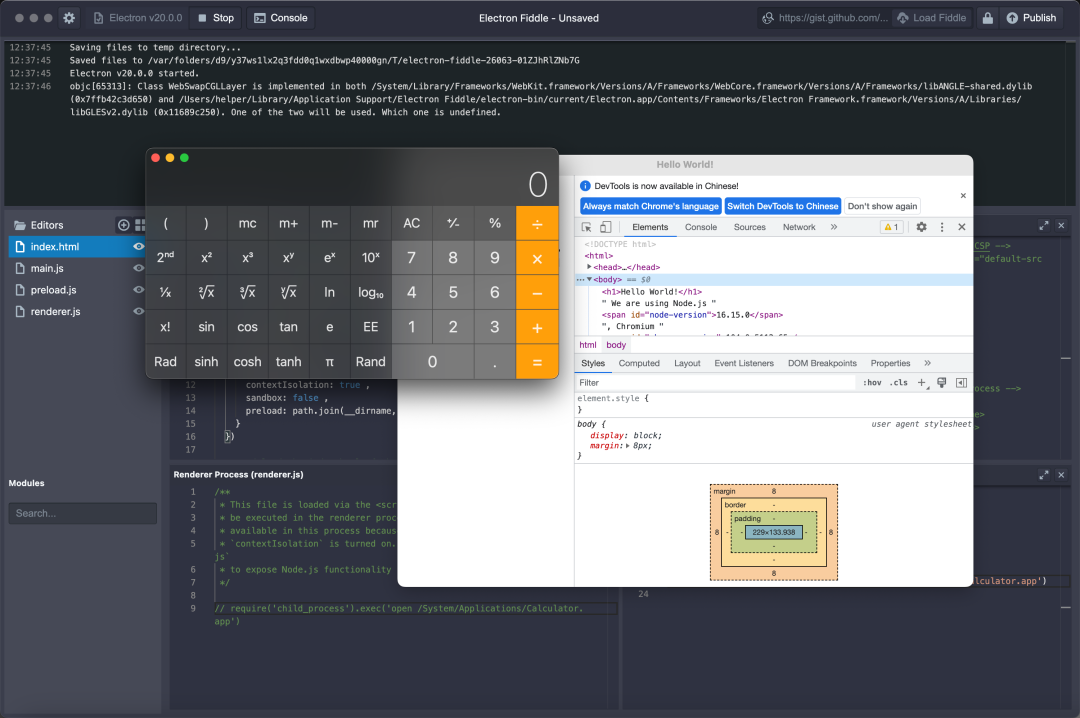Toggle the .cls element classes option
This screenshot has height=718, width=1080.
tap(899, 383)
